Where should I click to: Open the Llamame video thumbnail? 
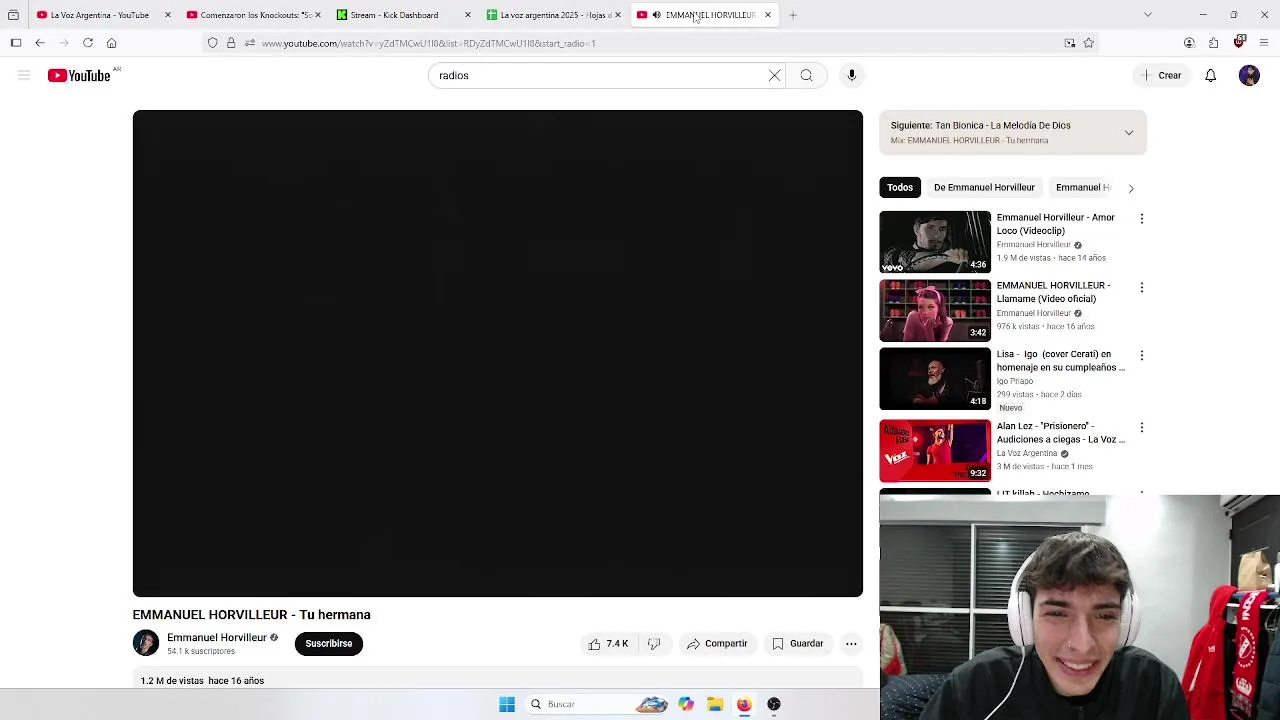tap(935, 310)
